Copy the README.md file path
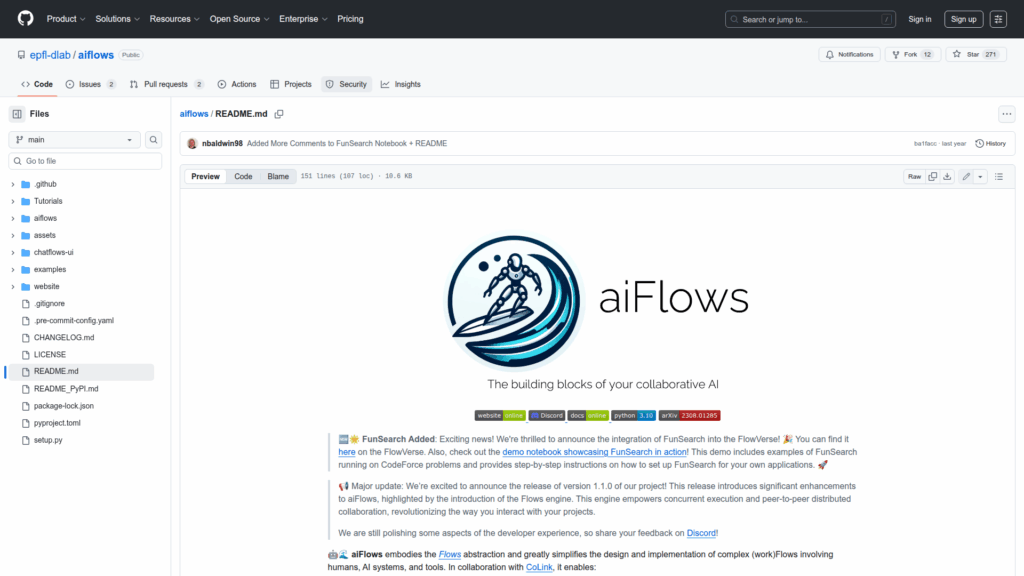This screenshot has width=1024, height=576. tap(279, 114)
